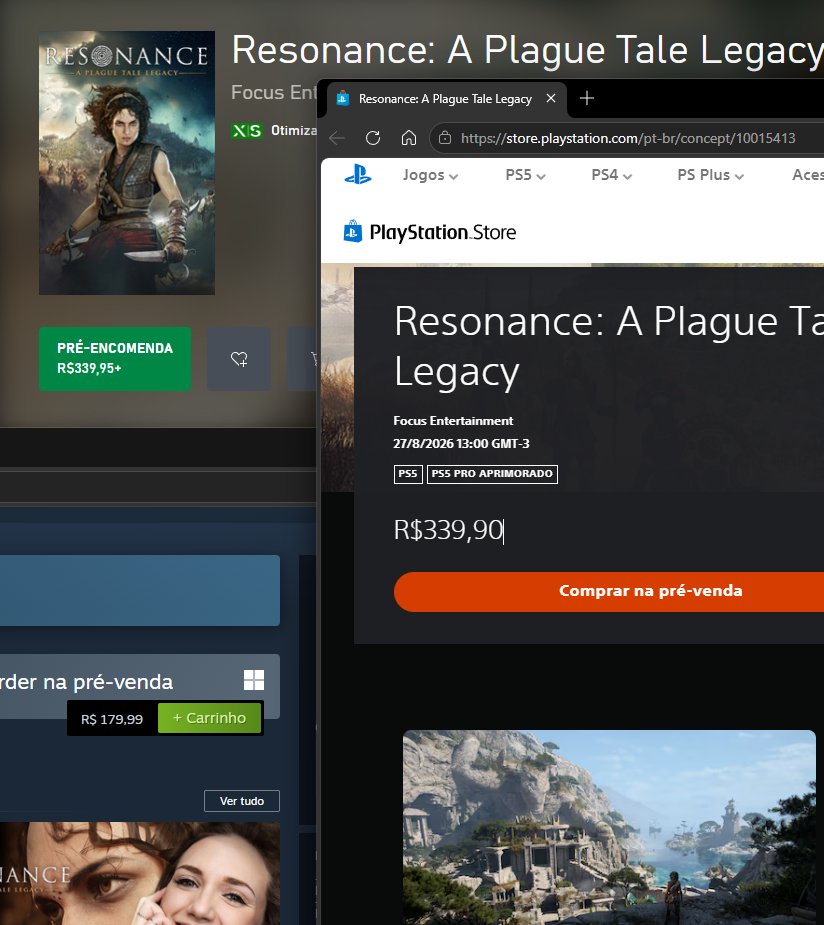824x925 pixels.
Task: Expand the Jogos dropdown menu
Action: pyautogui.click(x=430, y=175)
